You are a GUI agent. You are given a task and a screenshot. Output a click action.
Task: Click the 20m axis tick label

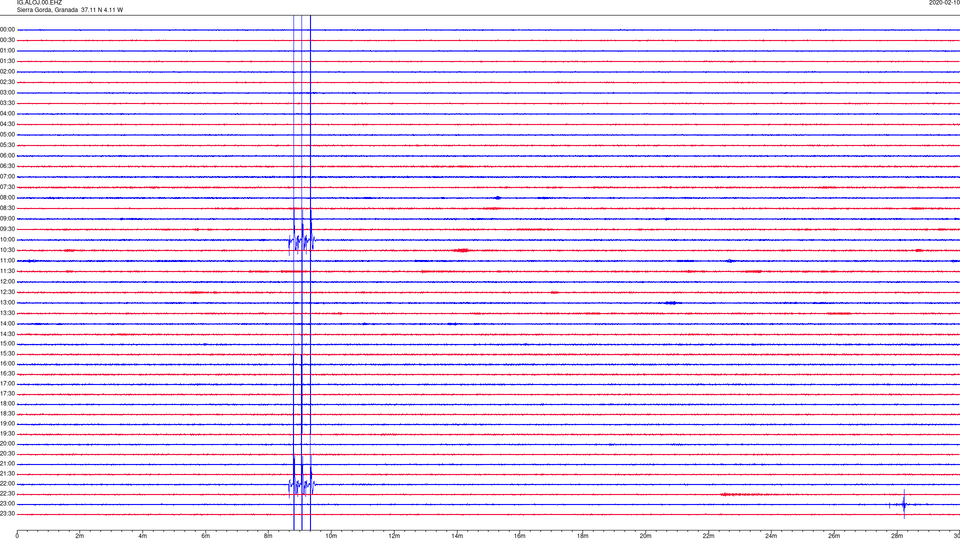click(645, 536)
